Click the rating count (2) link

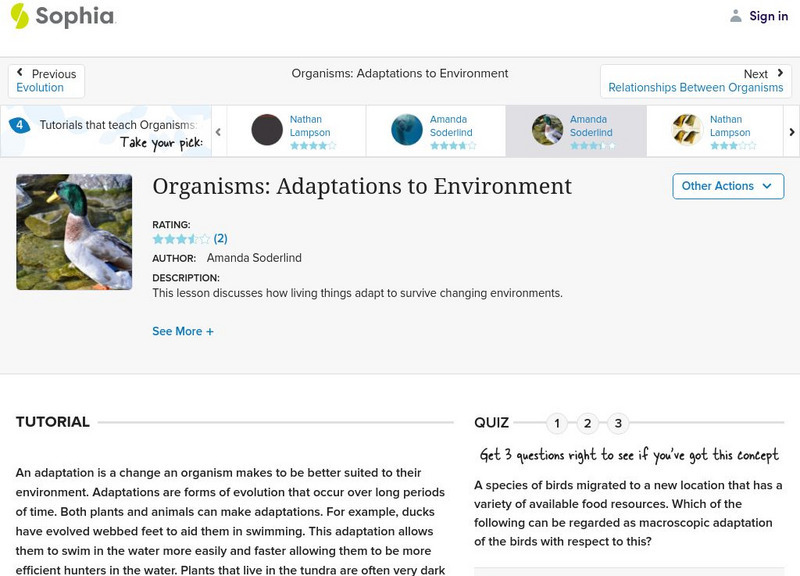221,239
